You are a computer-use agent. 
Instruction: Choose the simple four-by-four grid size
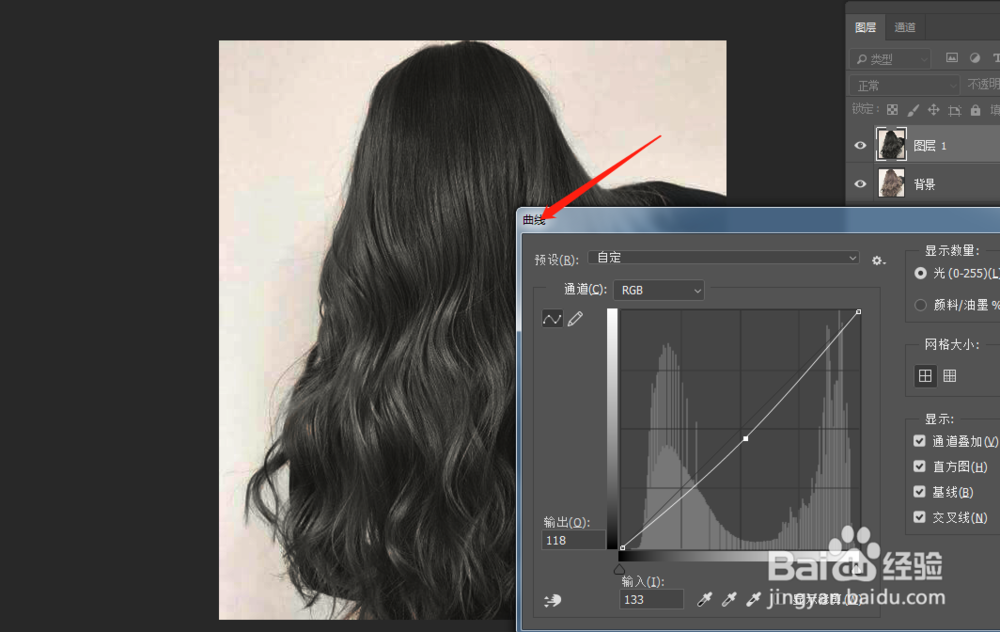pyautogui.click(x=925, y=376)
